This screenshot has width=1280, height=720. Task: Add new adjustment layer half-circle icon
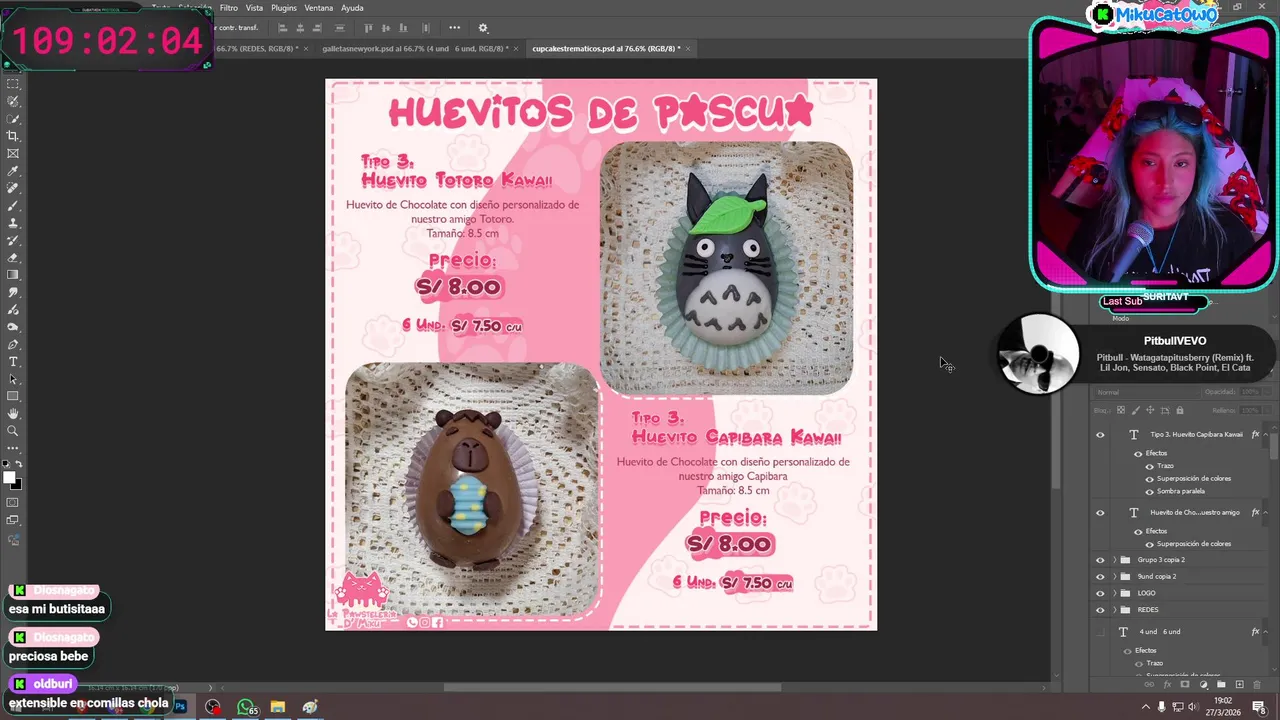coord(1203,685)
